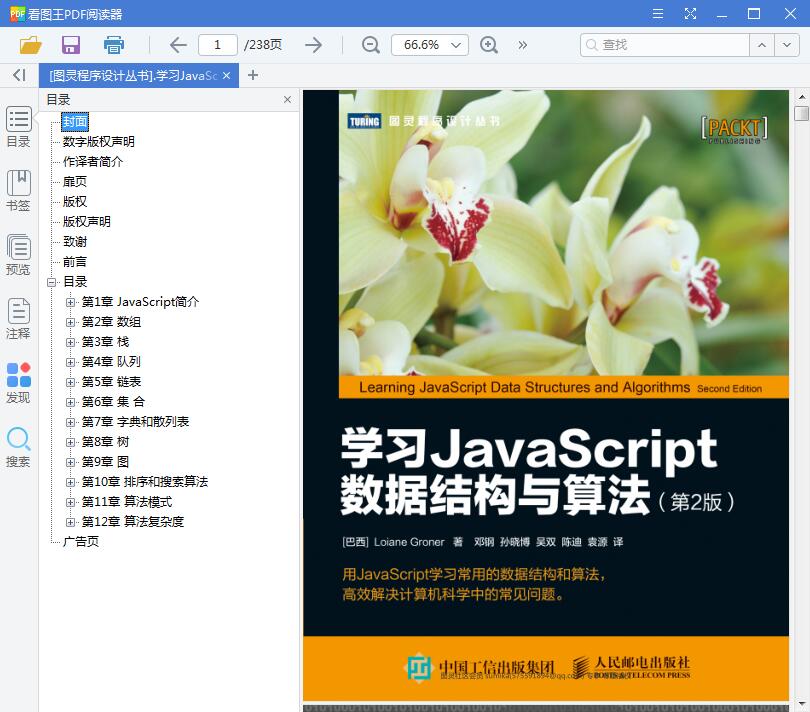Jump to 版权 outline entry
The image size is (810, 712).
pos(75,202)
